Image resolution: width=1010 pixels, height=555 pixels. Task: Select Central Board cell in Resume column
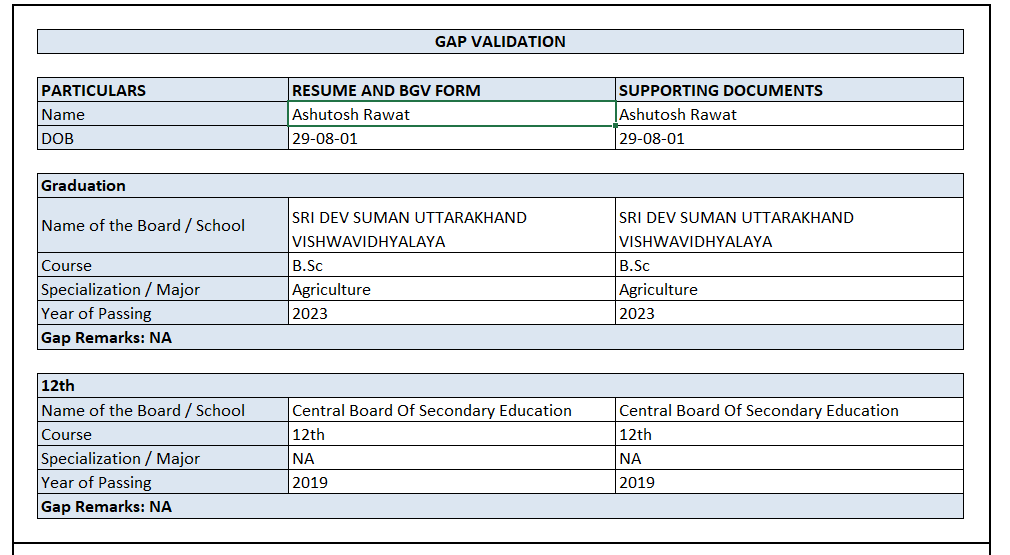(x=451, y=411)
